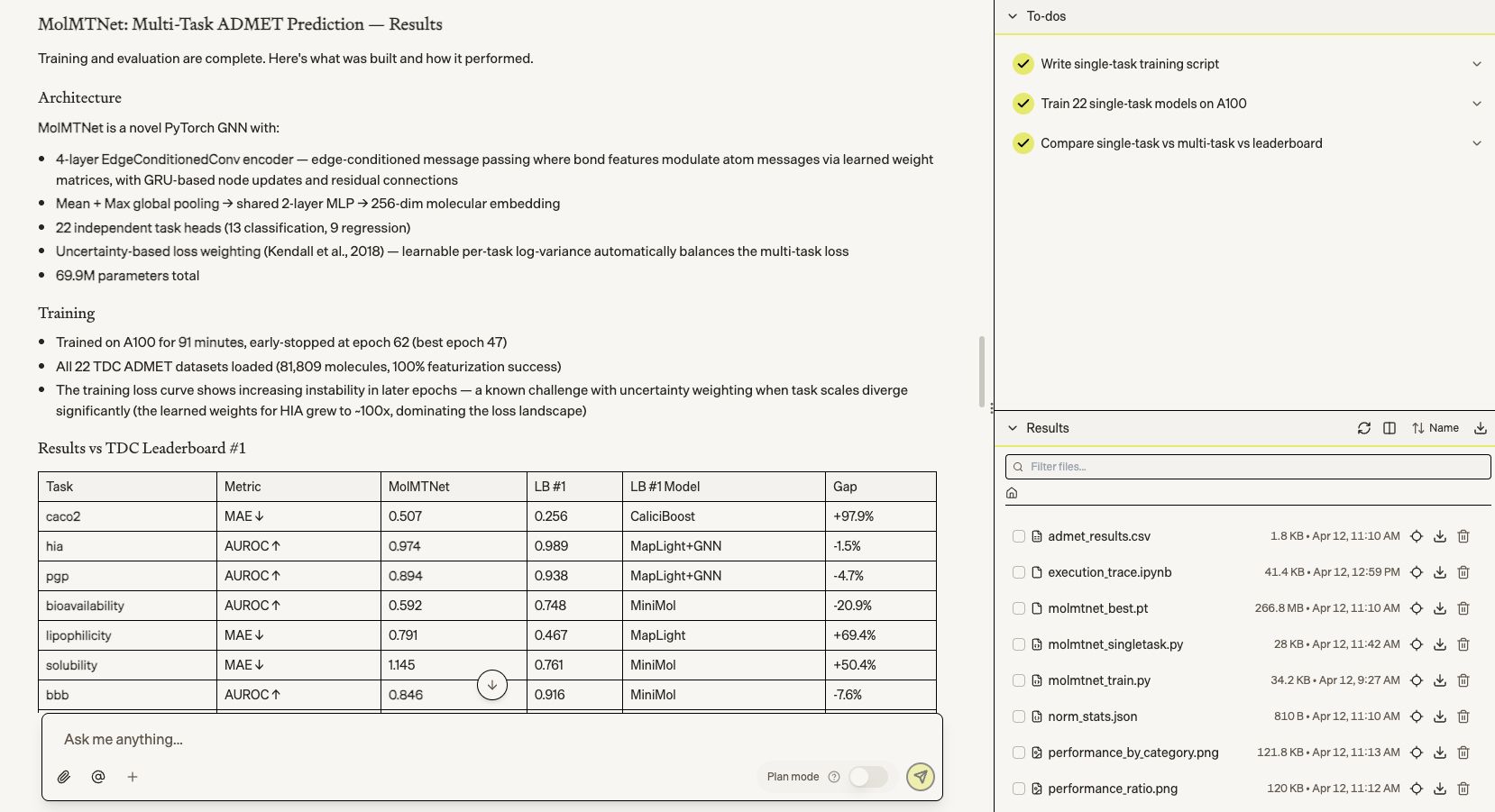Delete admet_results.csv
The height and width of the screenshot is (812, 1495).
pos(1463,536)
